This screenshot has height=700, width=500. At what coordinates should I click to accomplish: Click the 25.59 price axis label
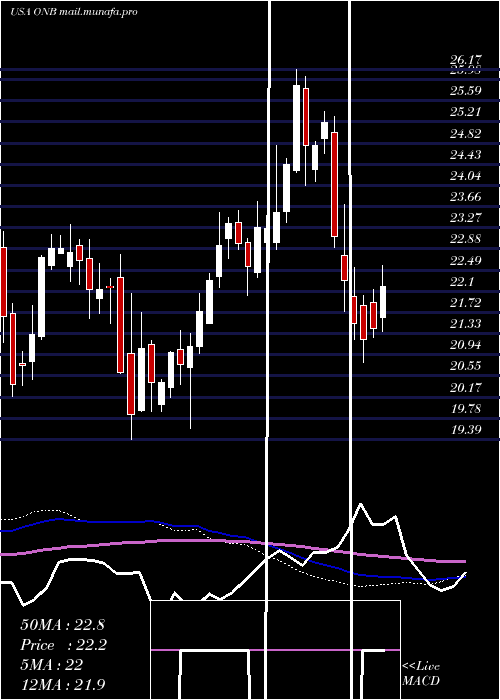pos(466,91)
